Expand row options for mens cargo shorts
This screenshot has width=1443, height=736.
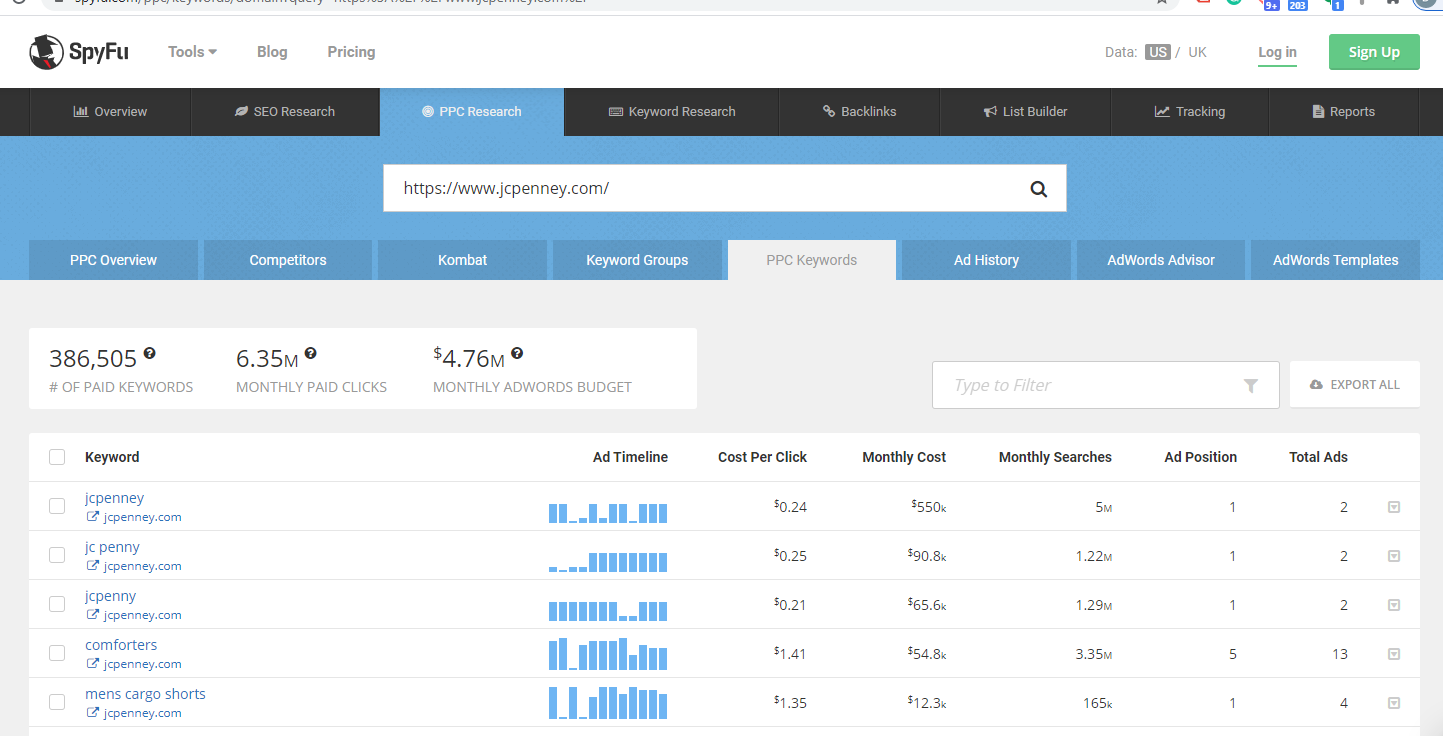tap(1394, 703)
